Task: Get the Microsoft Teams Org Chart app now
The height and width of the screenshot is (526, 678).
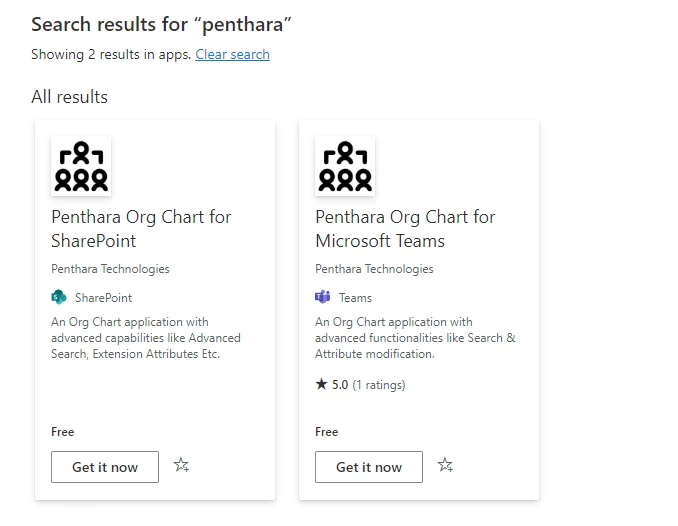Action: 369,467
